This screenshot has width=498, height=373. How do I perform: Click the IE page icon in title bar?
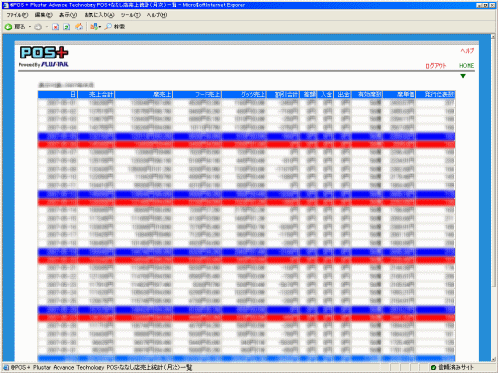point(5,5)
